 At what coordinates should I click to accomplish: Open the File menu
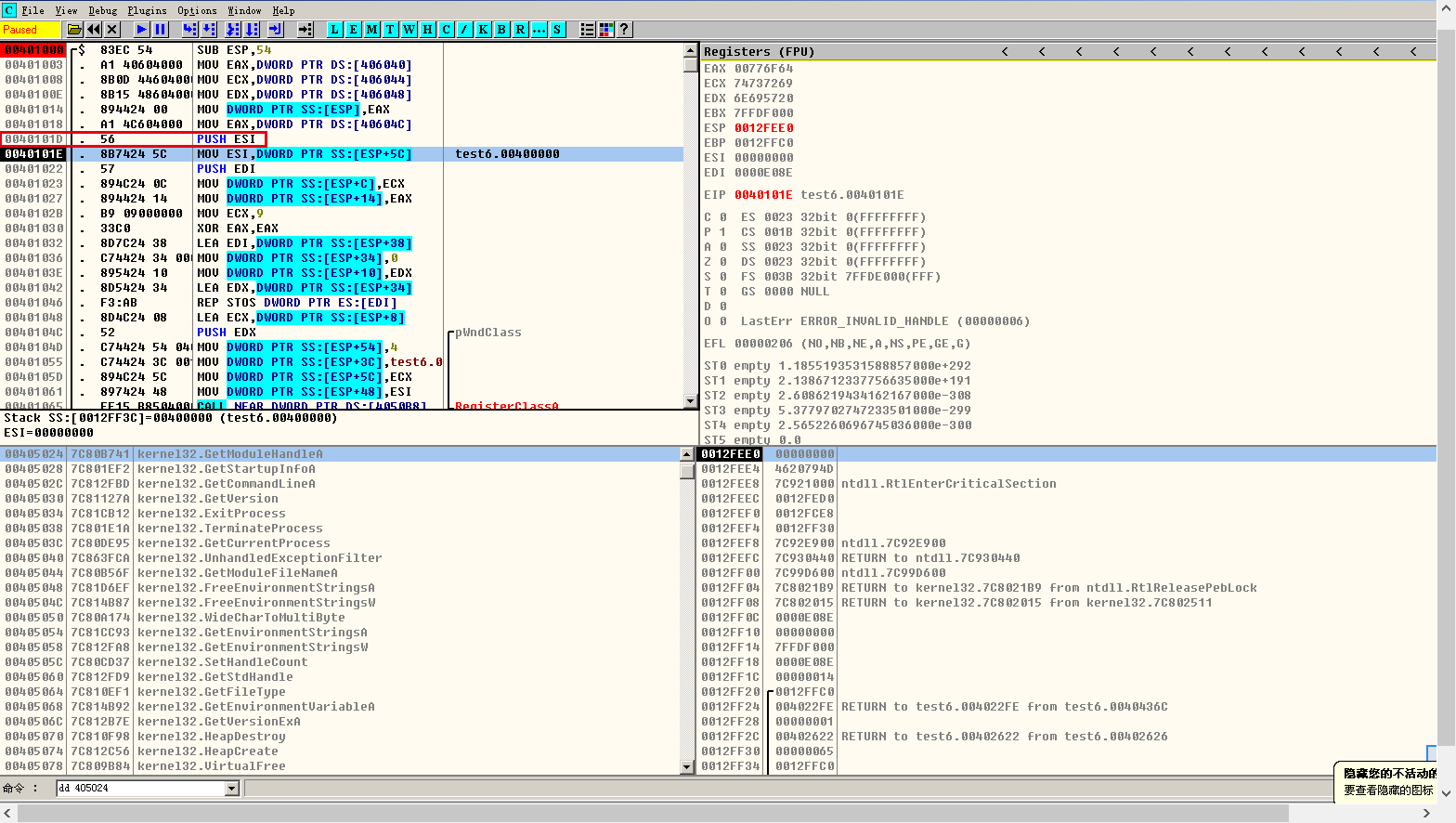(33, 11)
